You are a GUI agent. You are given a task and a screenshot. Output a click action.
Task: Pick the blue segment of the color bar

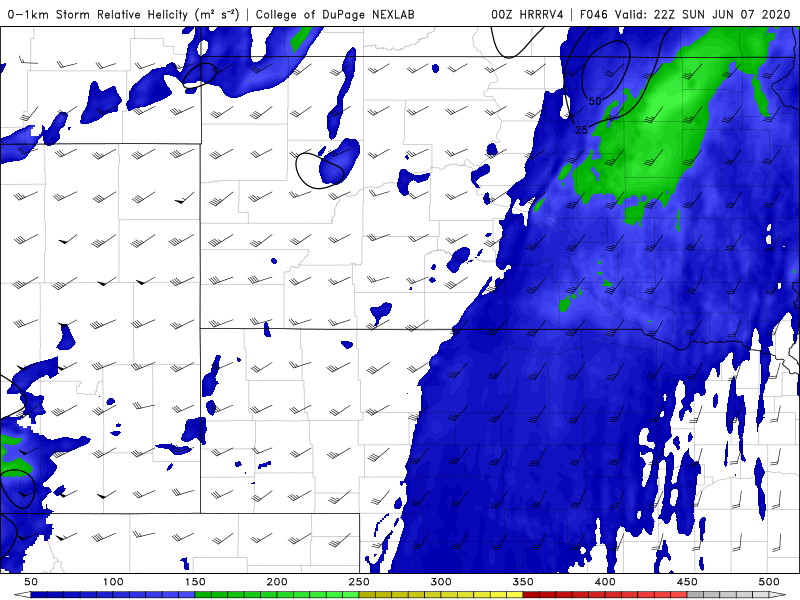(x=113, y=595)
